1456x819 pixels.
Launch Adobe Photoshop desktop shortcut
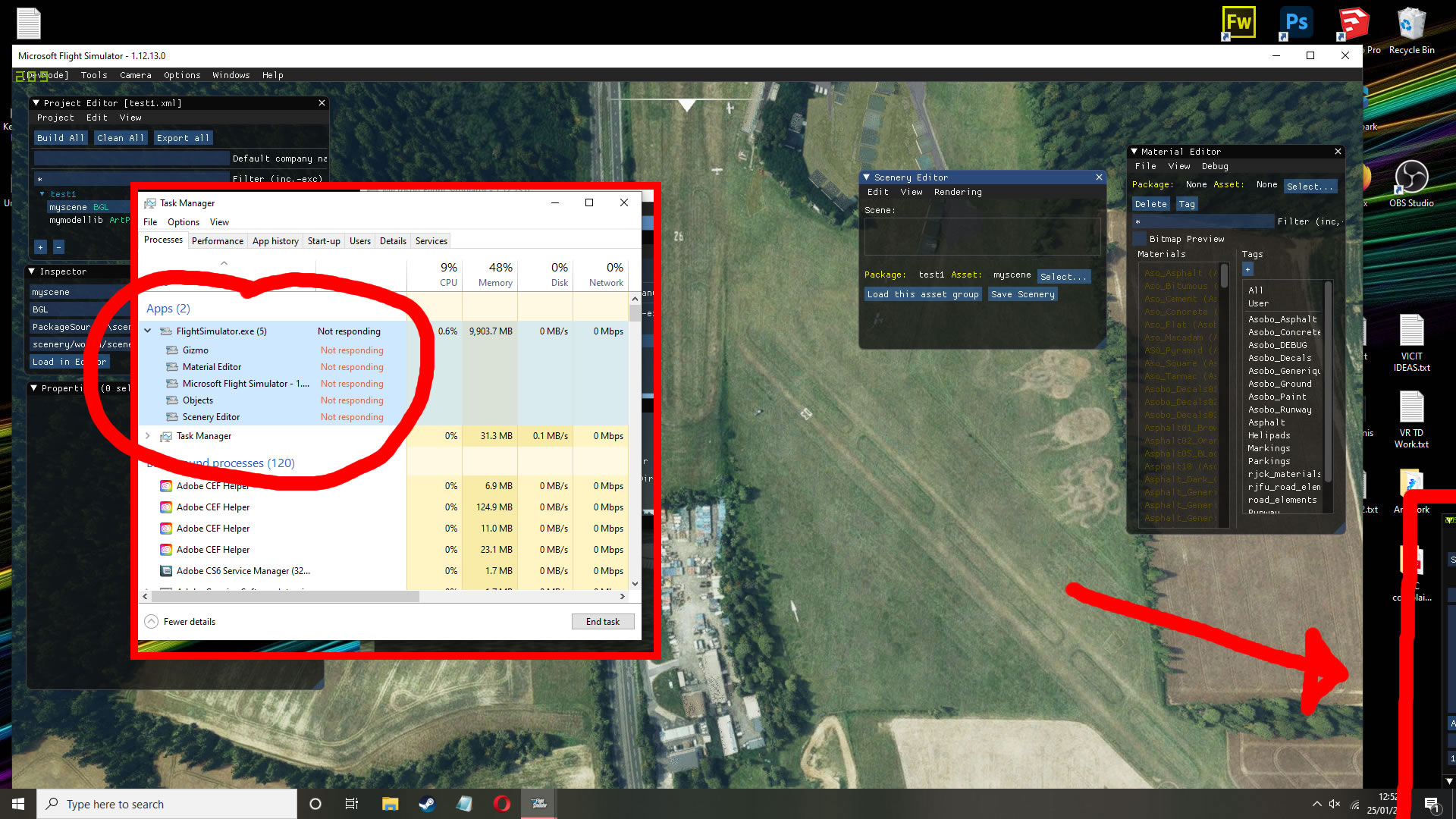(x=1295, y=23)
